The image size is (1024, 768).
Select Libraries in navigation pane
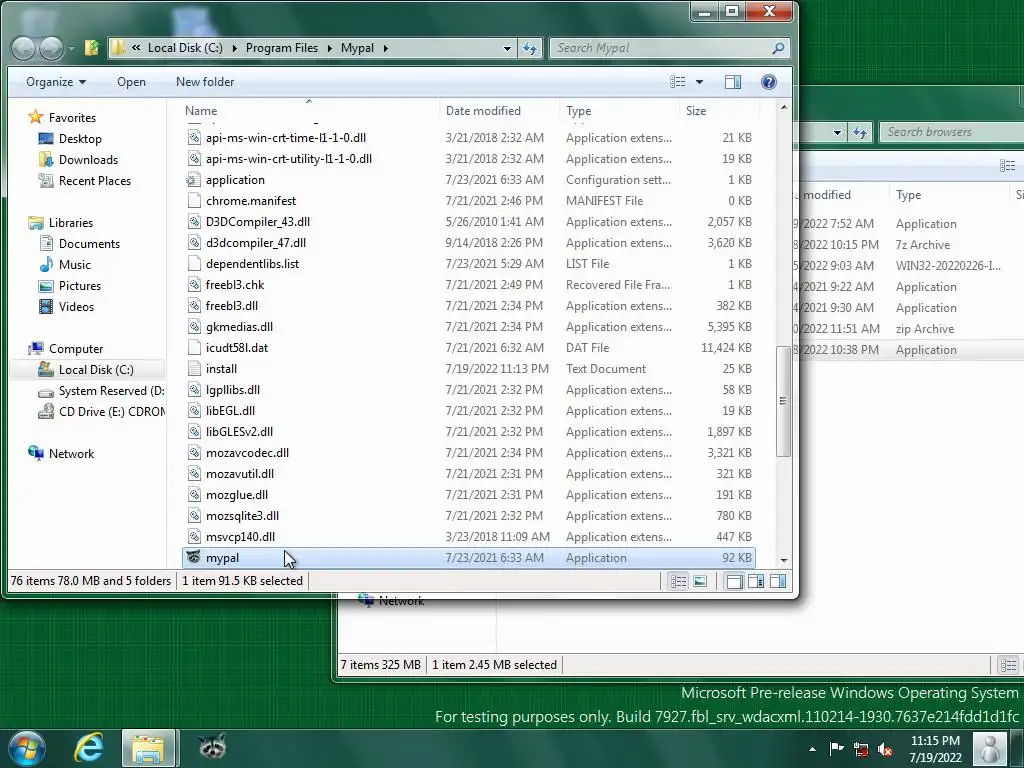pyautogui.click(x=71, y=223)
